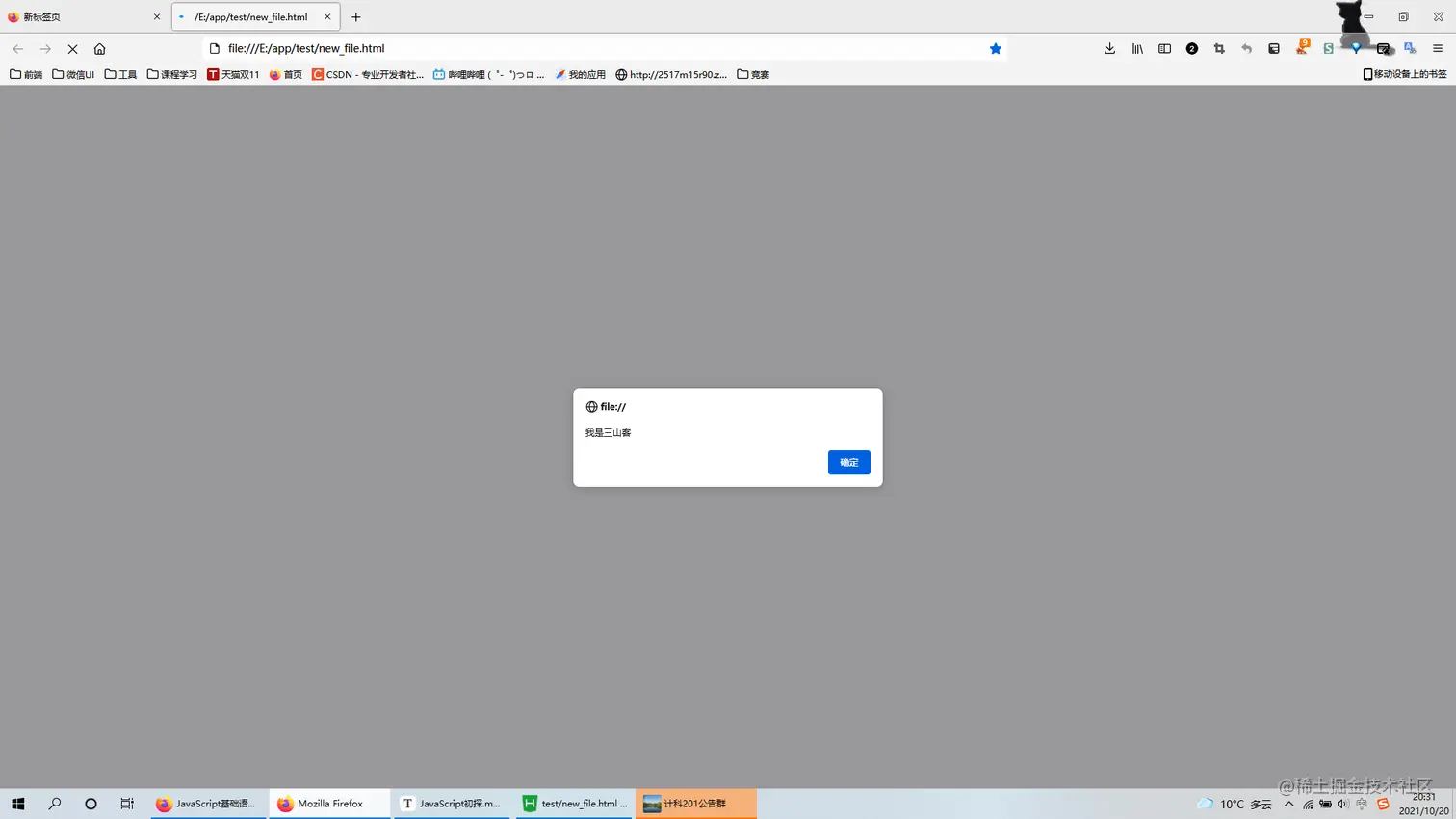Restore down the Firefox window
This screenshot has height=819, width=1456.
pyautogui.click(x=1403, y=16)
